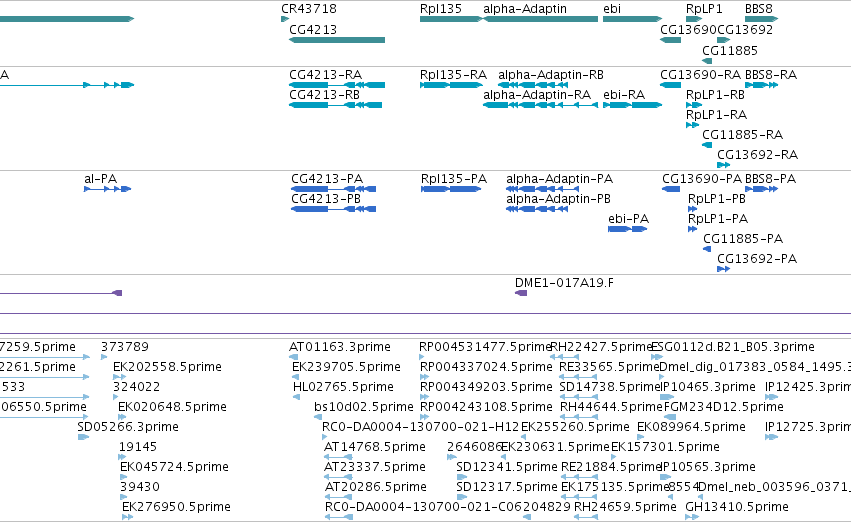Click the CG4213-PB protein glyph
Screen dimensions: 851x522
tap(334, 209)
